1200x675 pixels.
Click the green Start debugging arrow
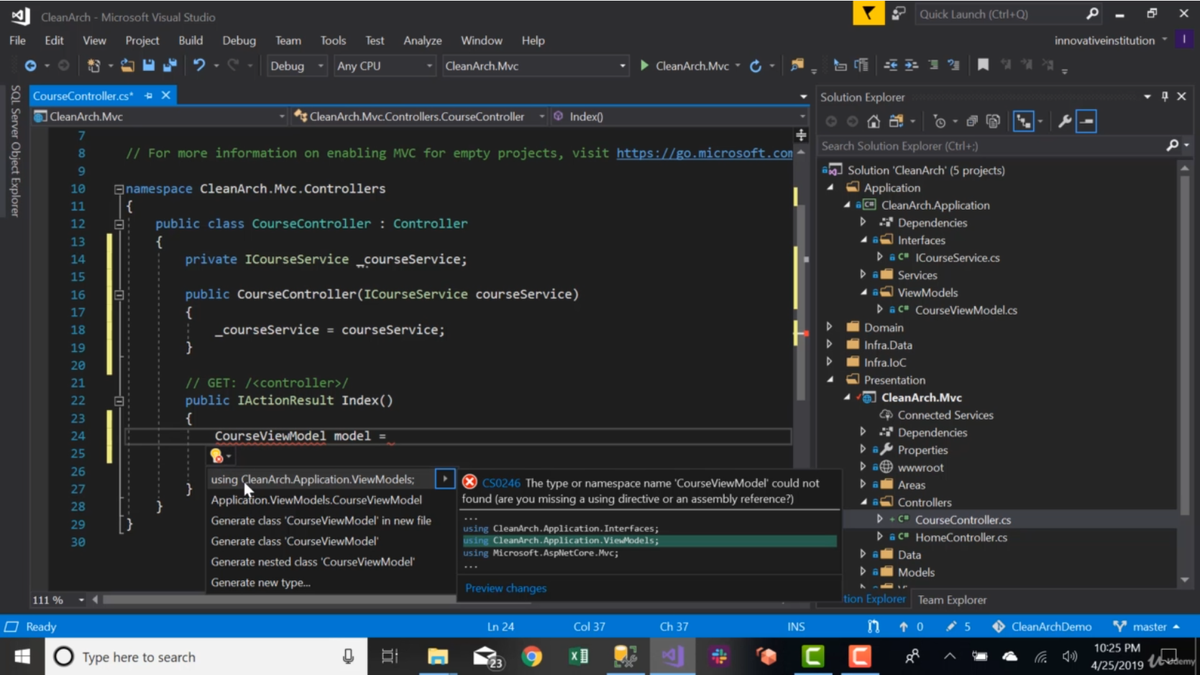644,66
